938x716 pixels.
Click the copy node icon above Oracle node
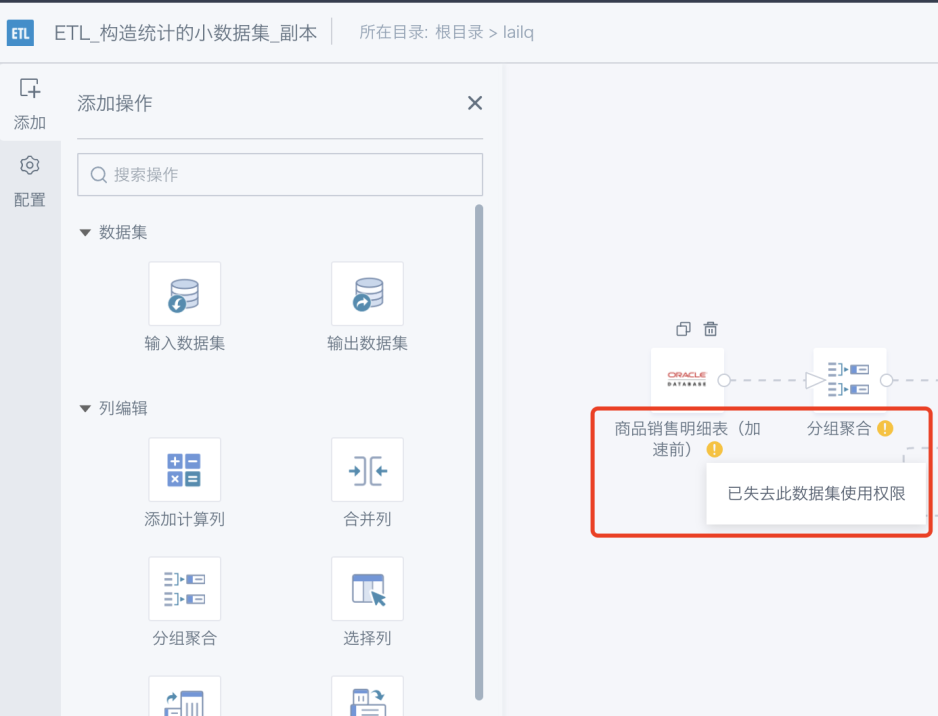point(683,329)
